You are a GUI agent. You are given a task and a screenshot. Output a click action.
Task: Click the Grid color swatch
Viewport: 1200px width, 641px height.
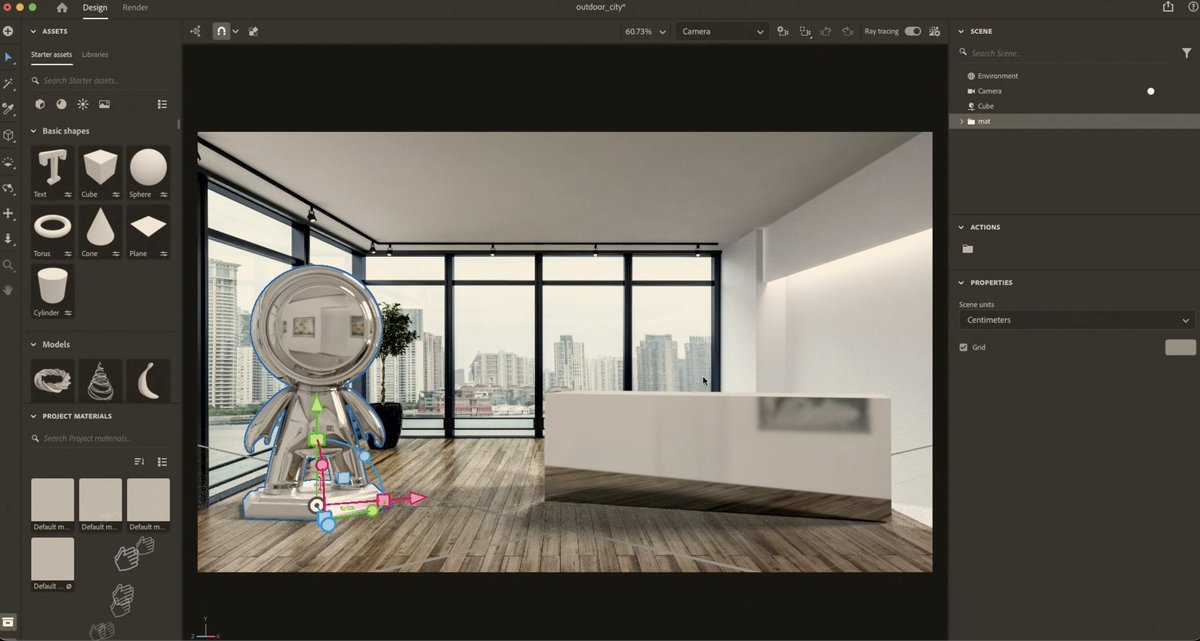coord(1180,347)
